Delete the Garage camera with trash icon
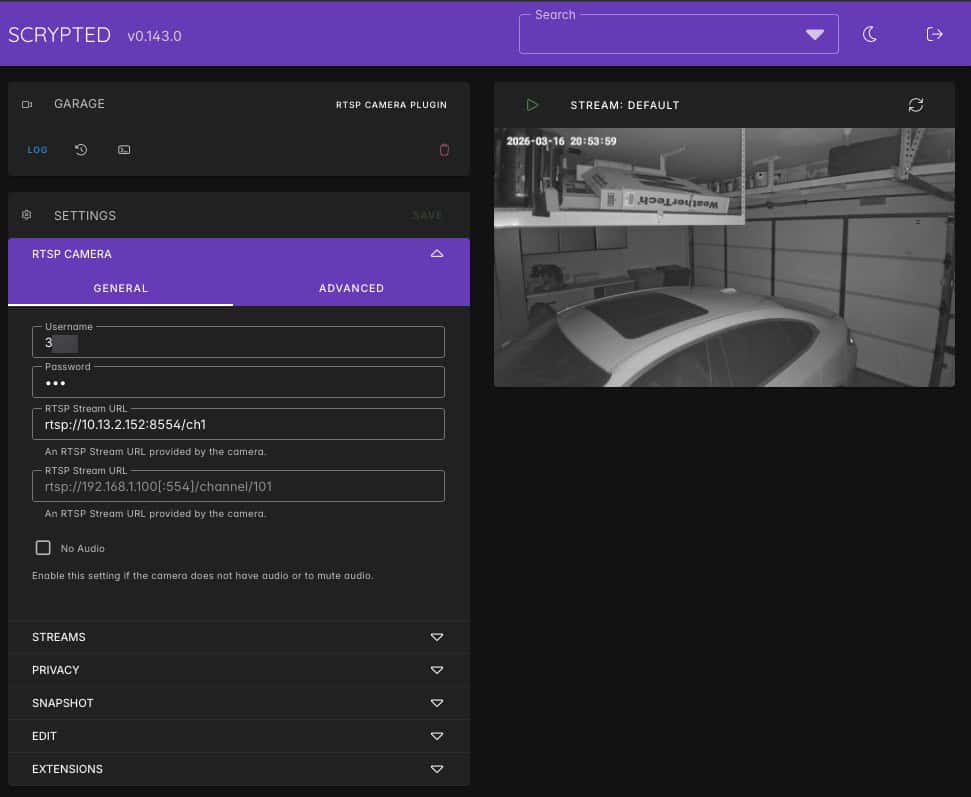This screenshot has height=797, width=971. coord(444,150)
